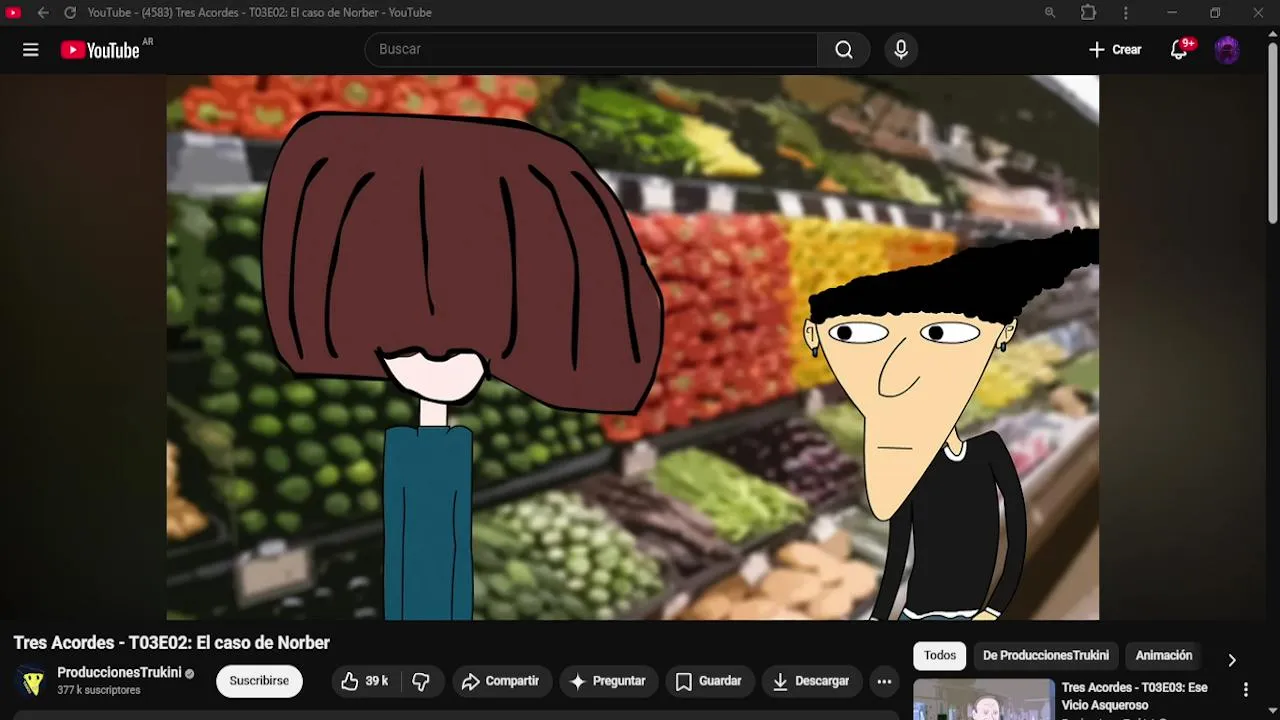Share the video via Compartir
The image size is (1280, 720).
click(501, 681)
